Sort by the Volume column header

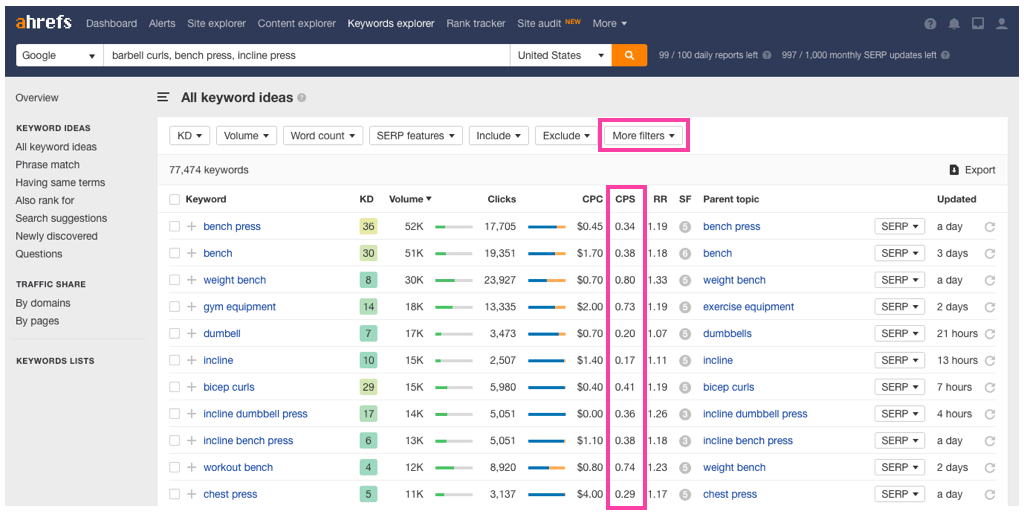click(410, 199)
